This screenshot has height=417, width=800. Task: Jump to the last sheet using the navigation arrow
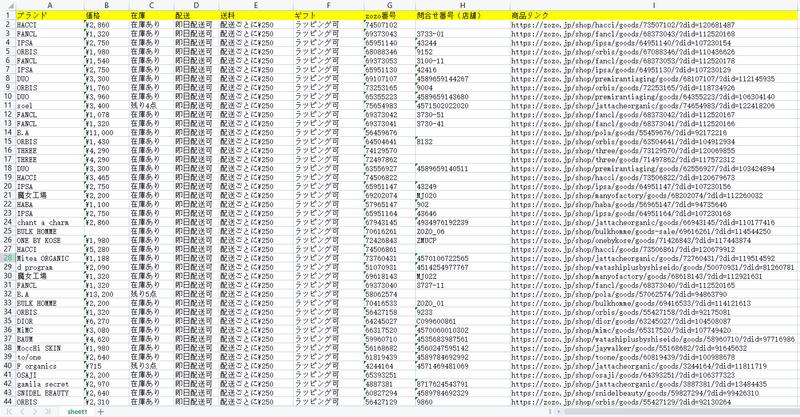47,411
